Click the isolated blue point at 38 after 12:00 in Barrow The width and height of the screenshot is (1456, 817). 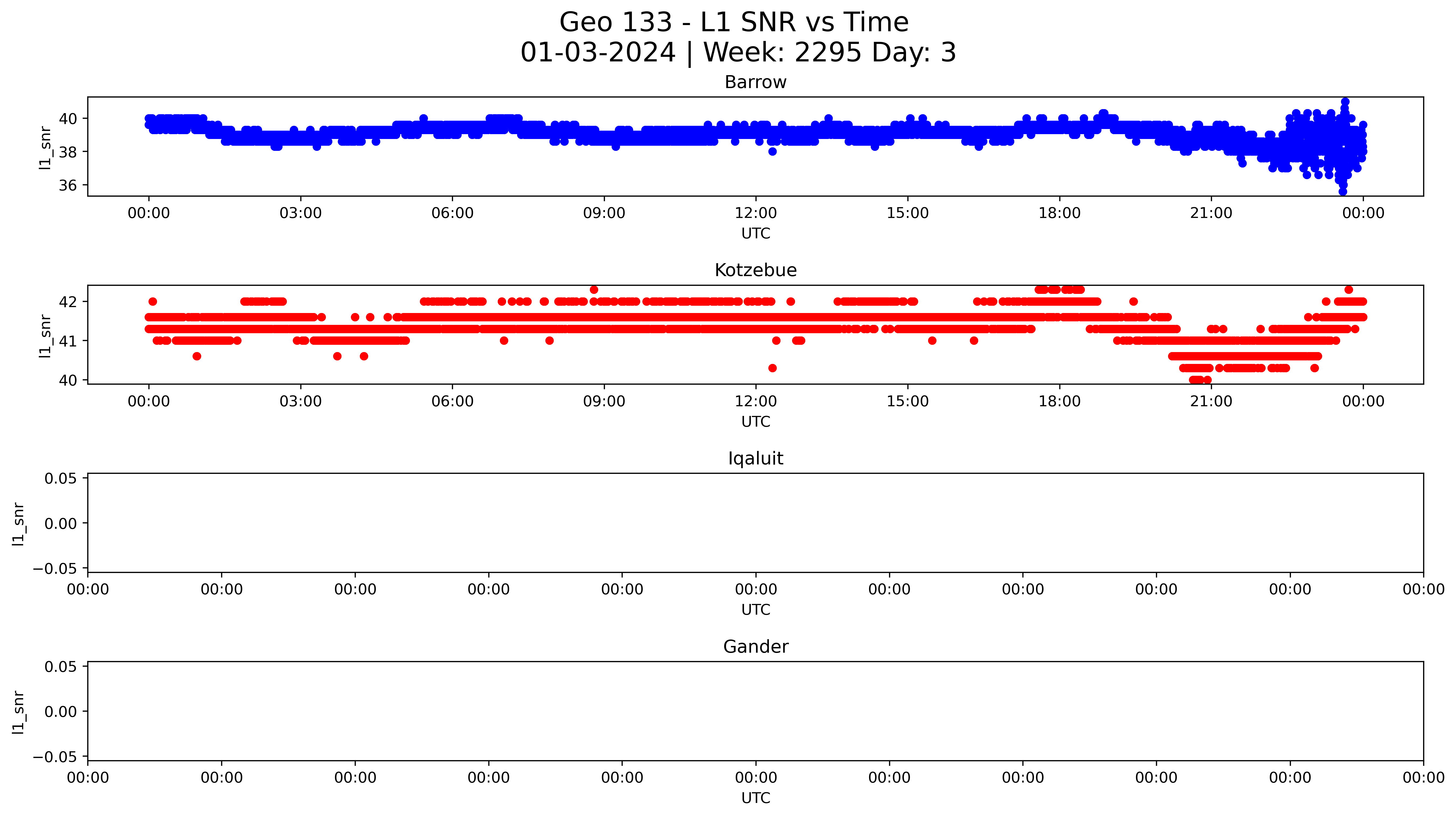coord(773,152)
